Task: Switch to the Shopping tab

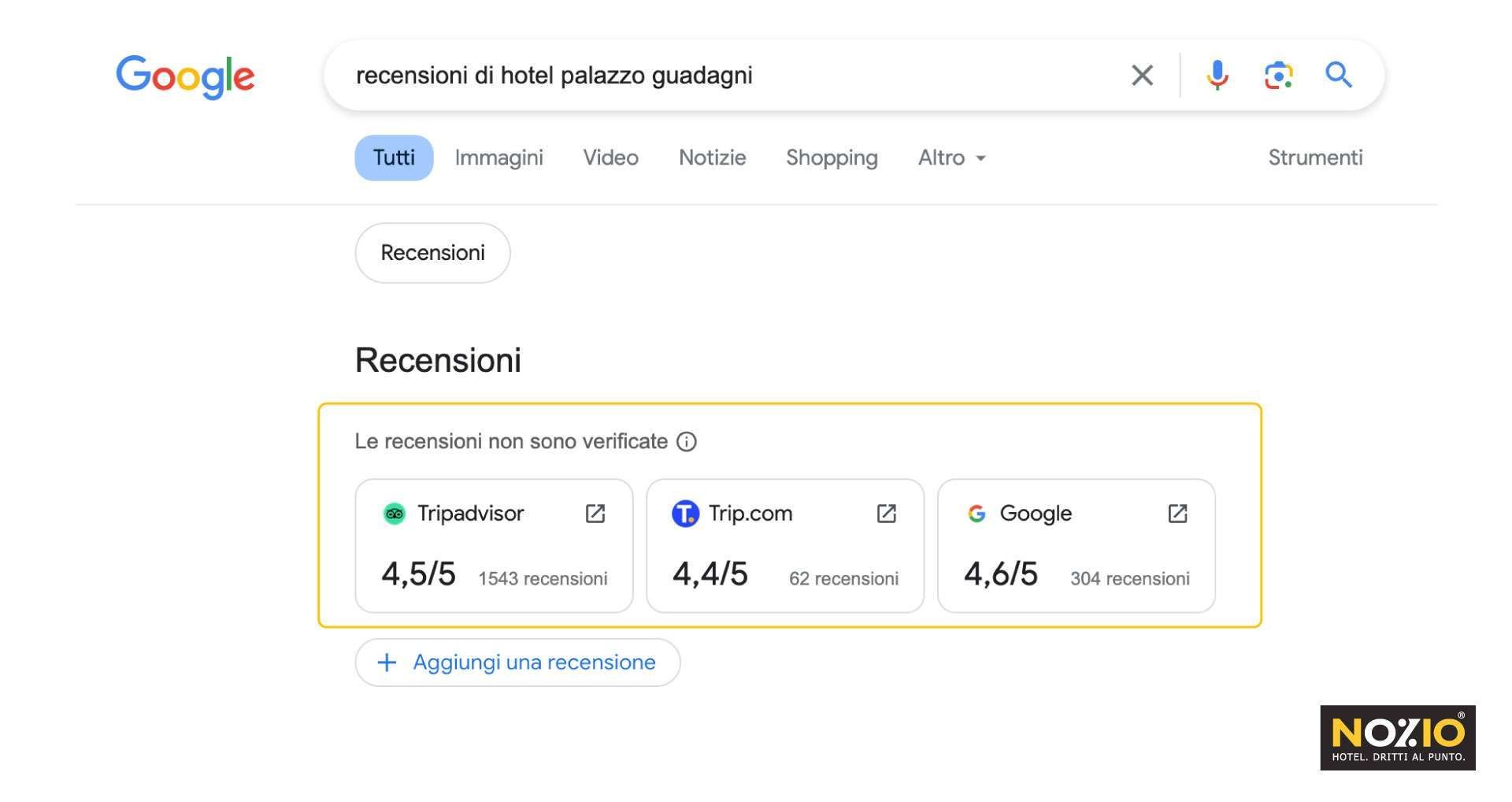Action: coord(832,158)
